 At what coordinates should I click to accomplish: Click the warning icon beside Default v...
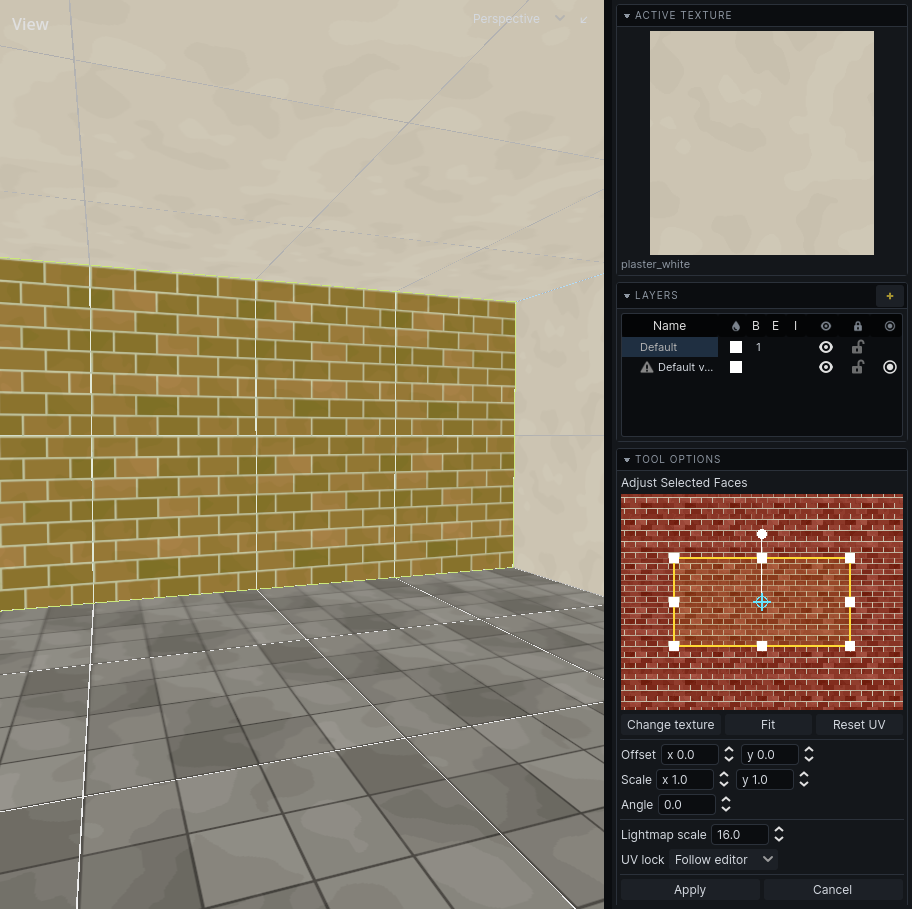(646, 367)
